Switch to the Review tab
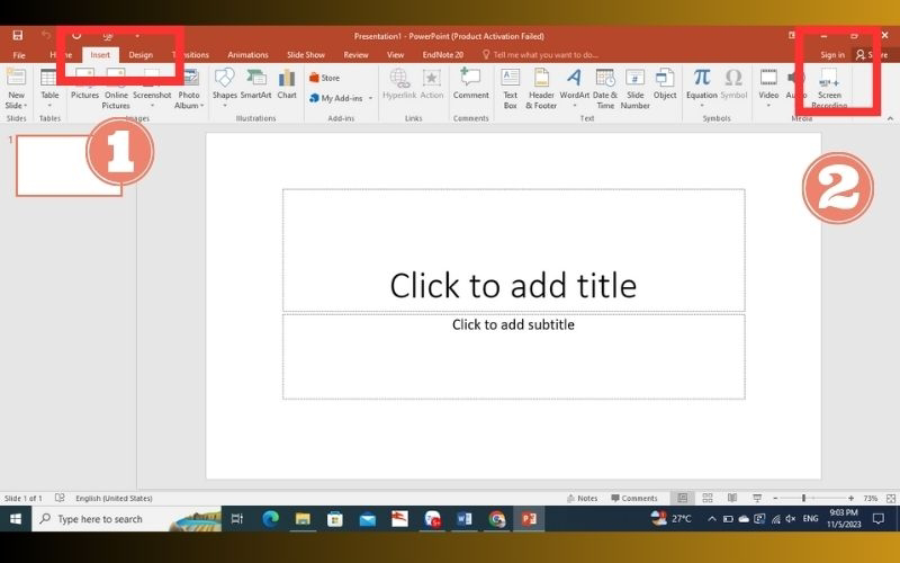The height and width of the screenshot is (563, 900). tap(356, 55)
